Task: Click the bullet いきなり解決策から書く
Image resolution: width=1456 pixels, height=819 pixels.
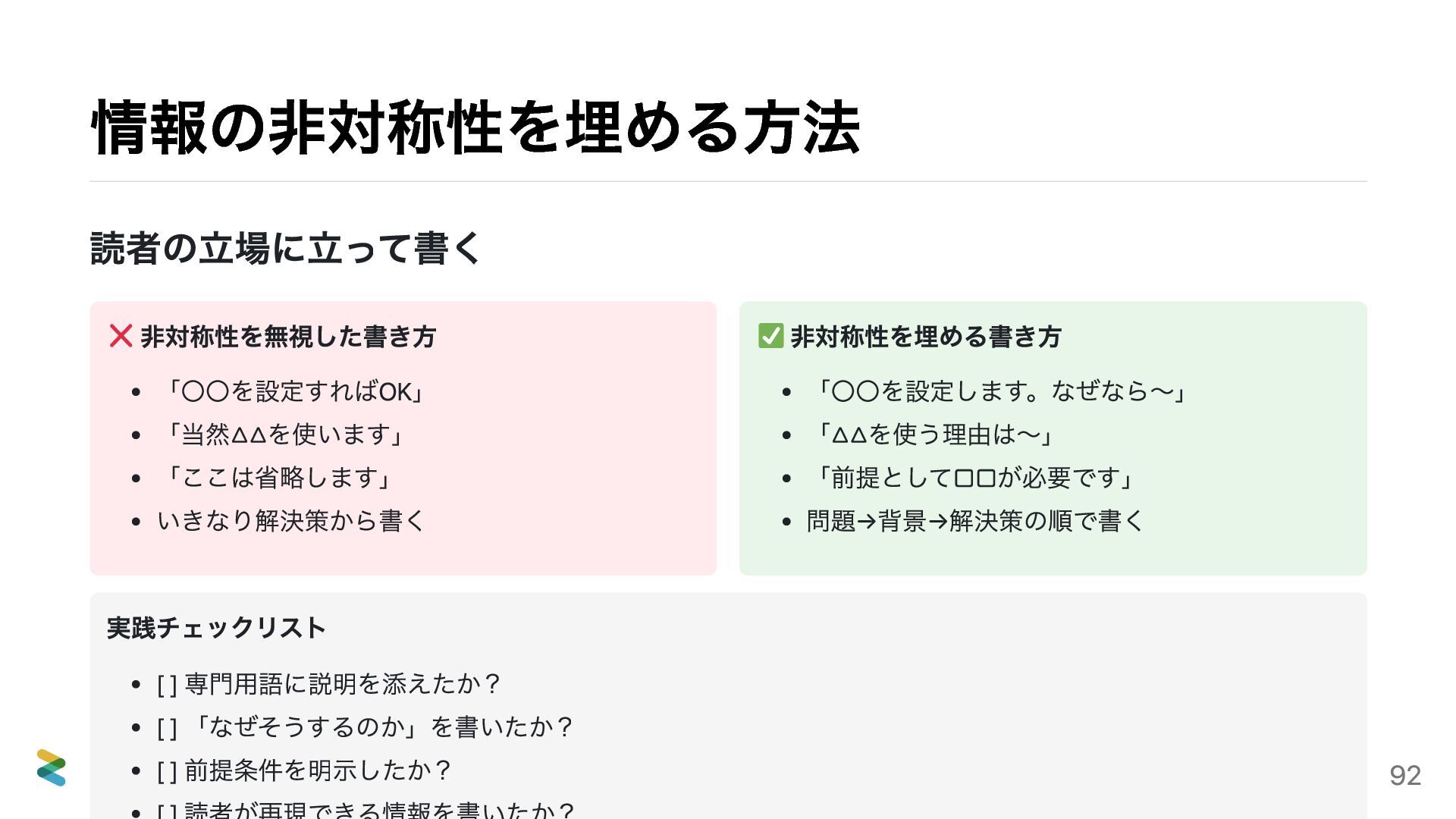Action: point(291,521)
